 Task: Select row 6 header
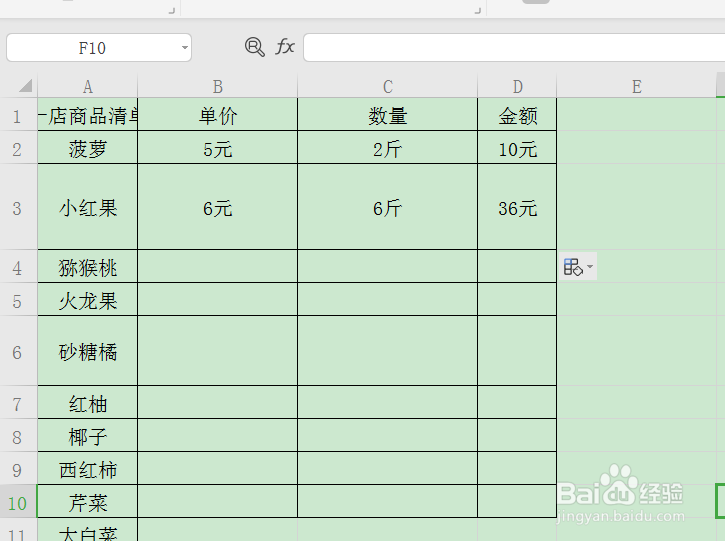click(x=18, y=351)
